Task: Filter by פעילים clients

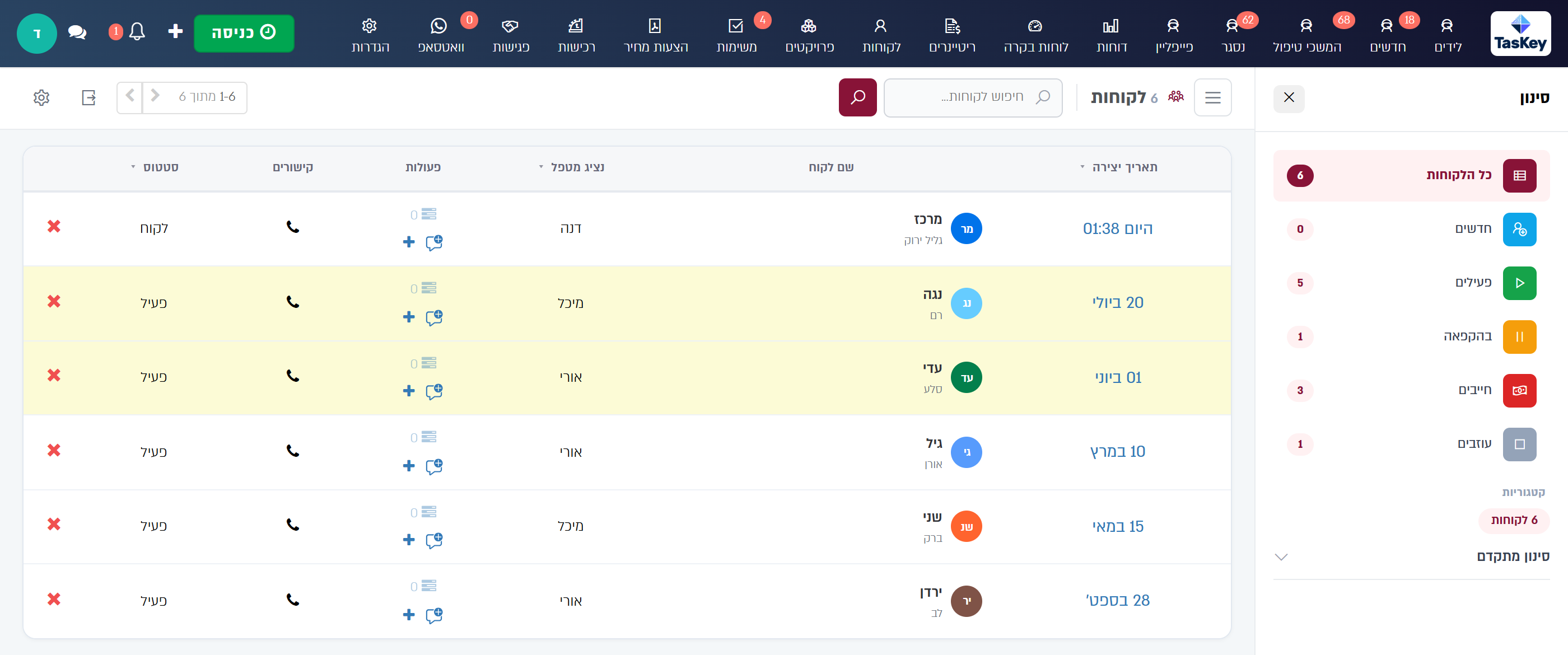Action: (1411, 283)
